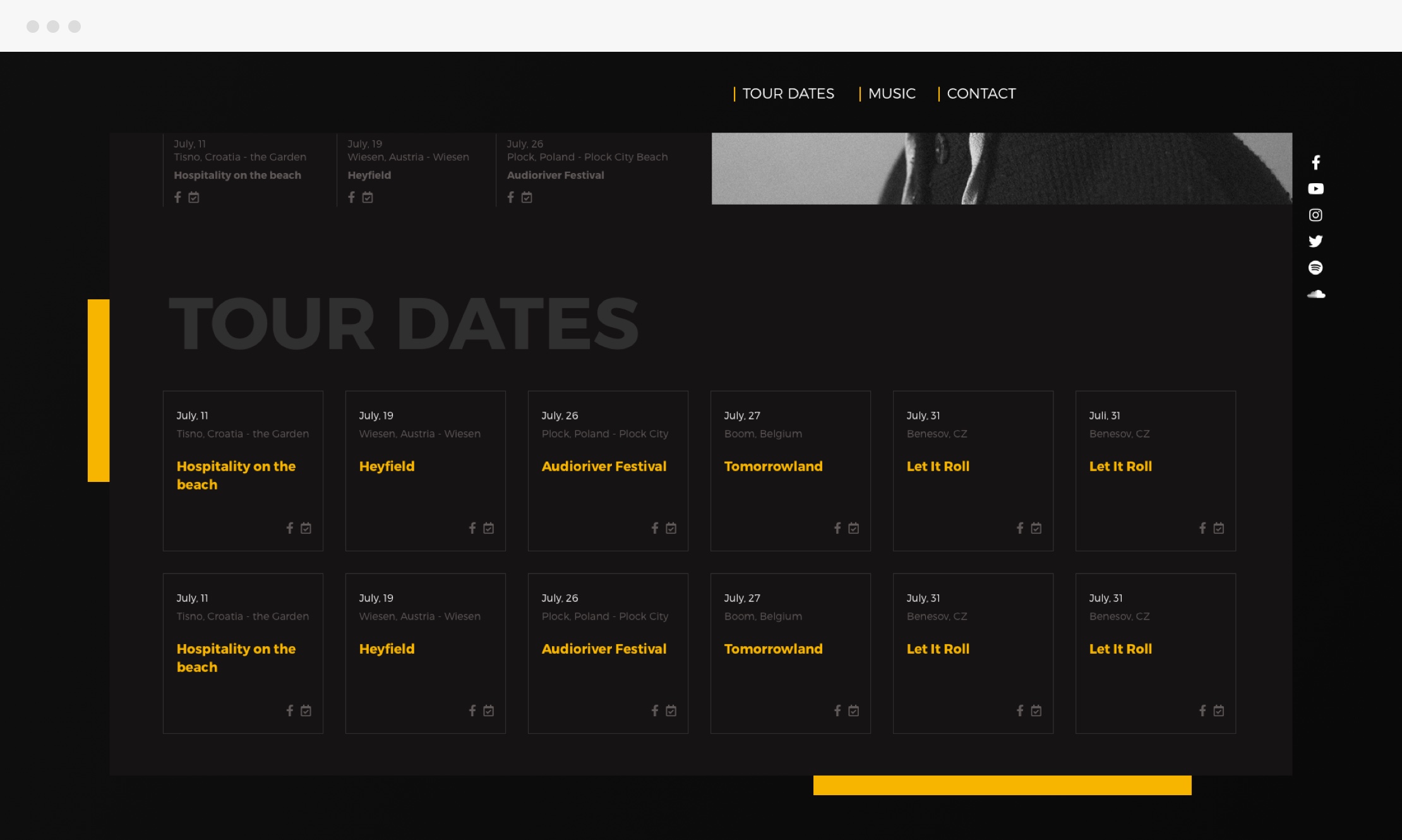Click Facebook icon on bottom-row Hospitality on the beach card
Image resolution: width=1402 pixels, height=840 pixels.
click(x=290, y=711)
